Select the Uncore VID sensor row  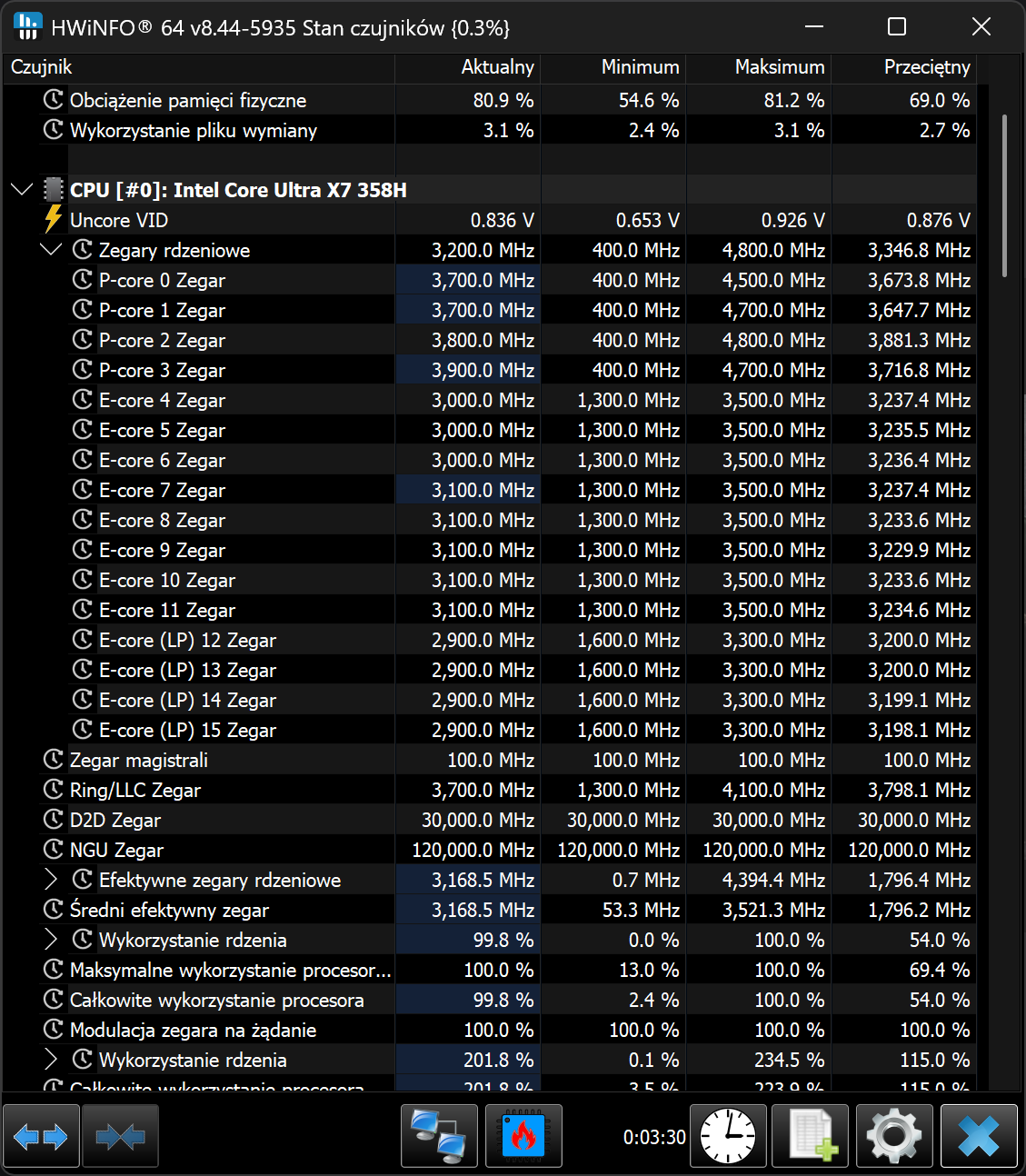(x=118, y=220)
